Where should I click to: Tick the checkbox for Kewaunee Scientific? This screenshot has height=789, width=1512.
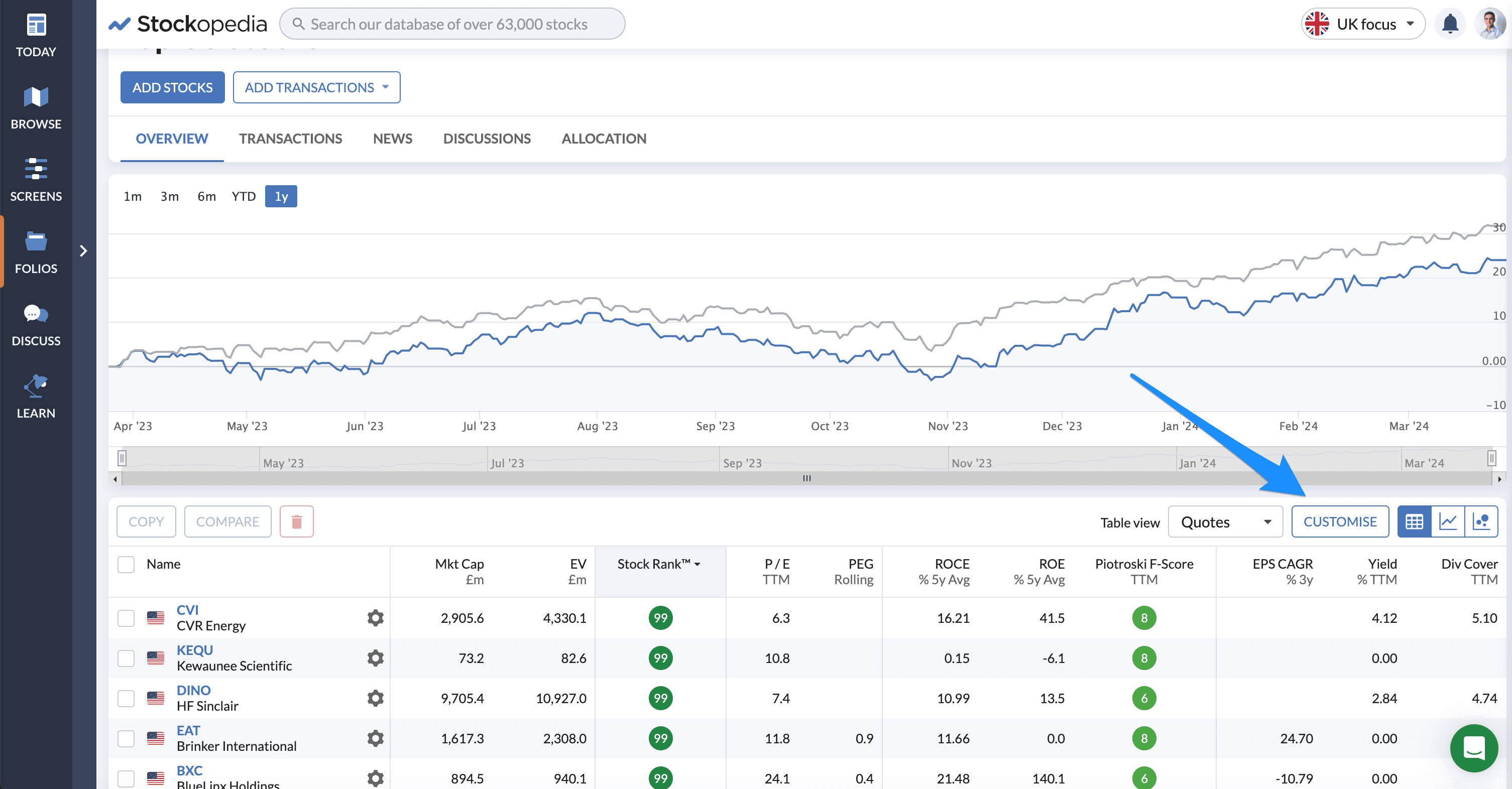(126, 658)
